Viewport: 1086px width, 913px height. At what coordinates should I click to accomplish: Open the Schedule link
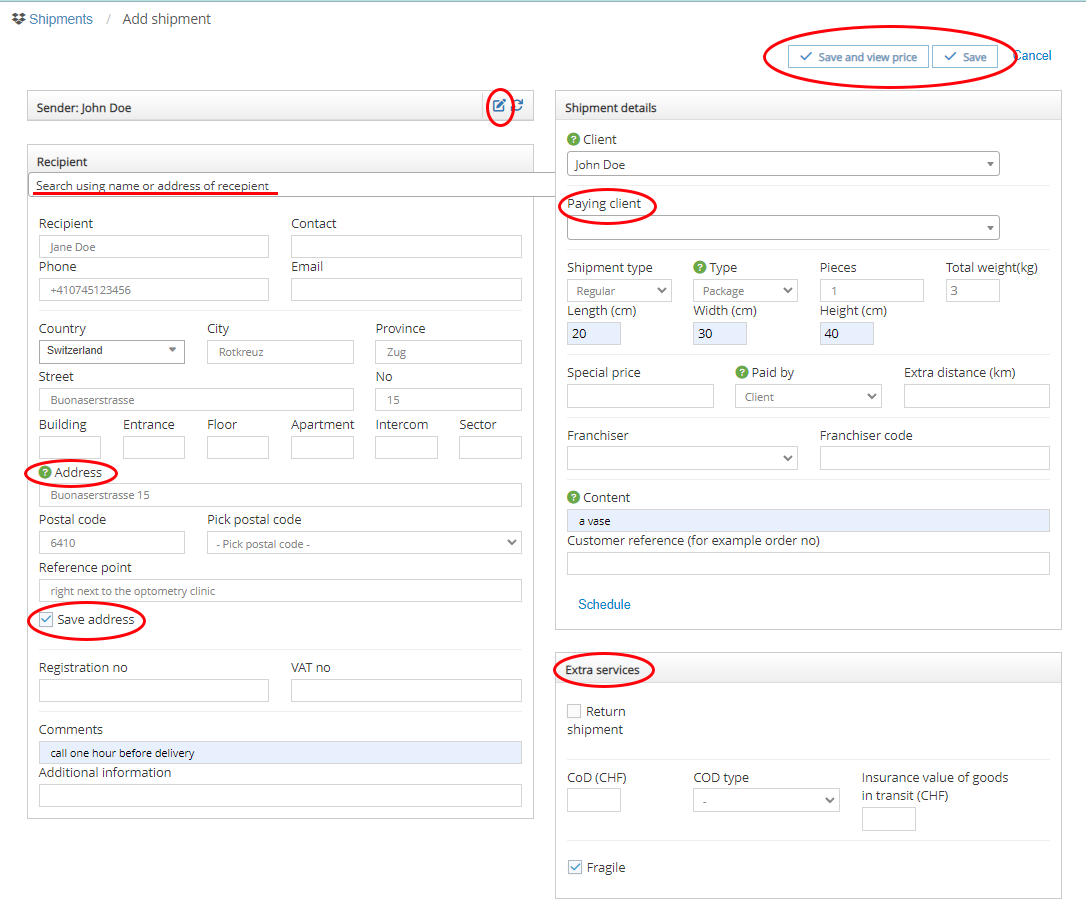coord(604,604)
